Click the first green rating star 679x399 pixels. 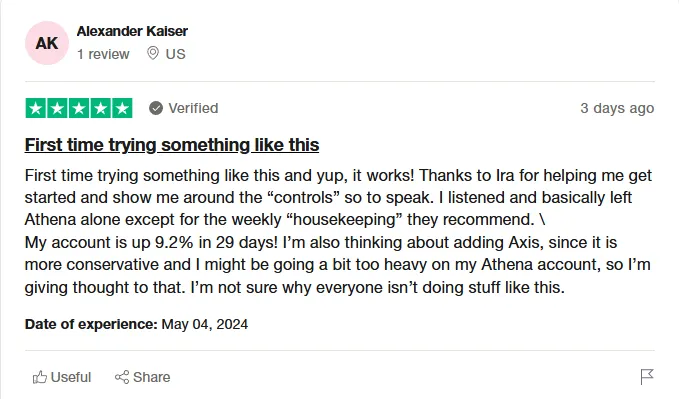pyautogui.click(x=36, y=108)
